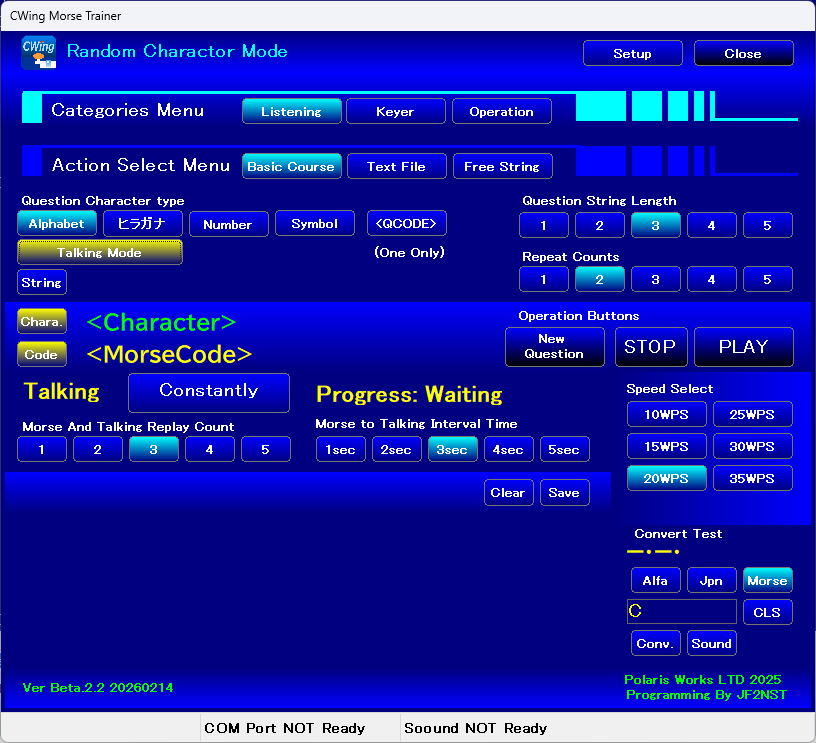The height and width of the screenshot is (743, 816).
Task: Enable the Number character type
Action: [x=227, y=225]
